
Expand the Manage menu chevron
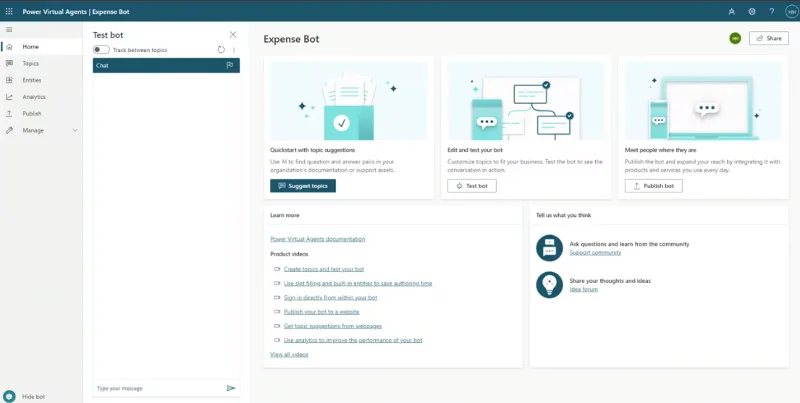pos(75,131)
